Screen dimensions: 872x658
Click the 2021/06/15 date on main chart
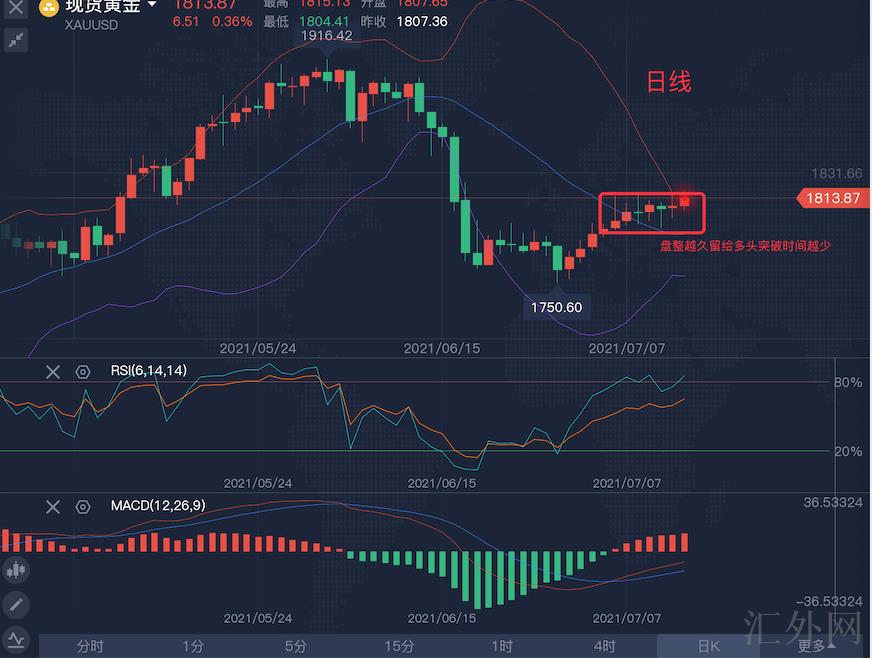442,349
